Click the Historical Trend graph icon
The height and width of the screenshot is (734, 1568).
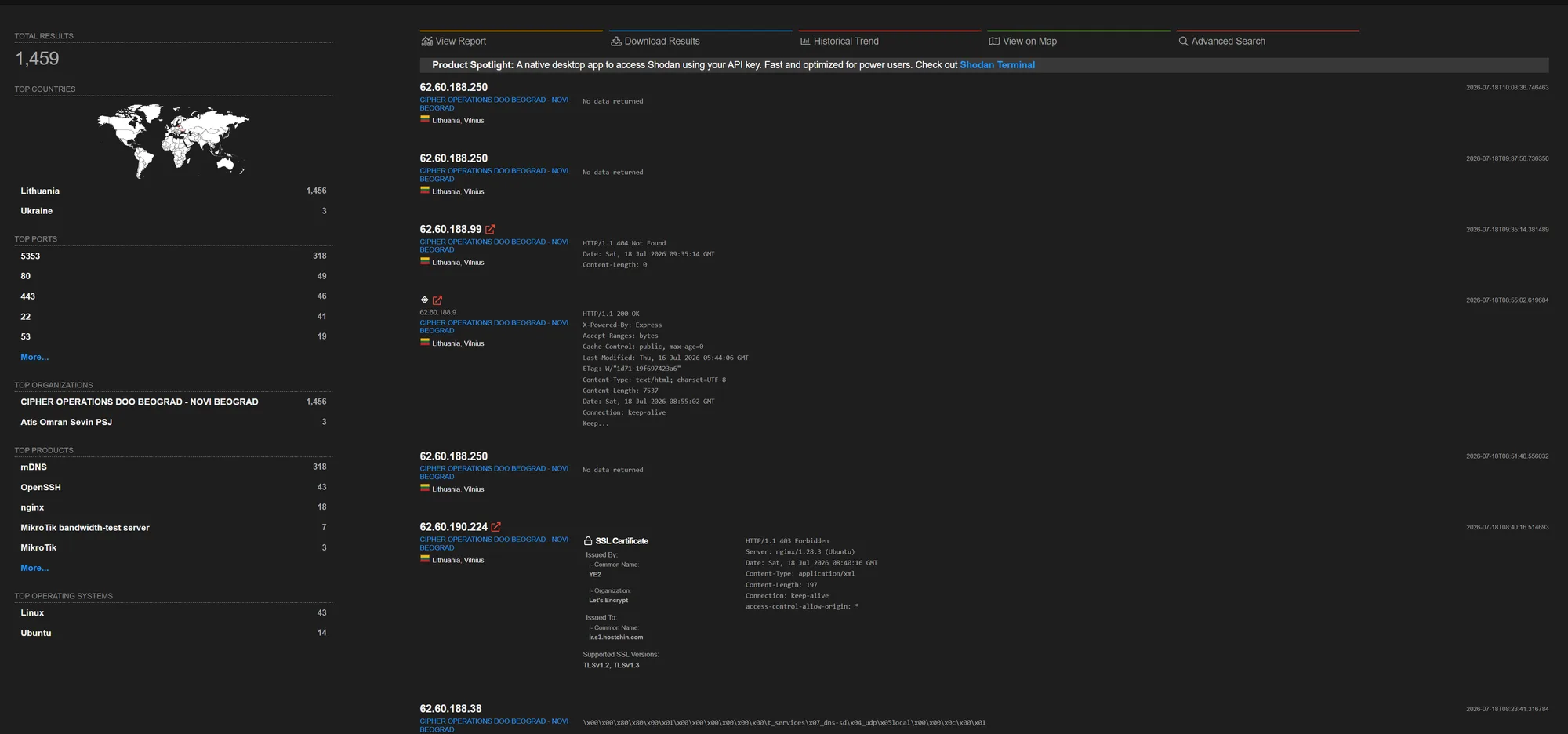tap(805, 42)
